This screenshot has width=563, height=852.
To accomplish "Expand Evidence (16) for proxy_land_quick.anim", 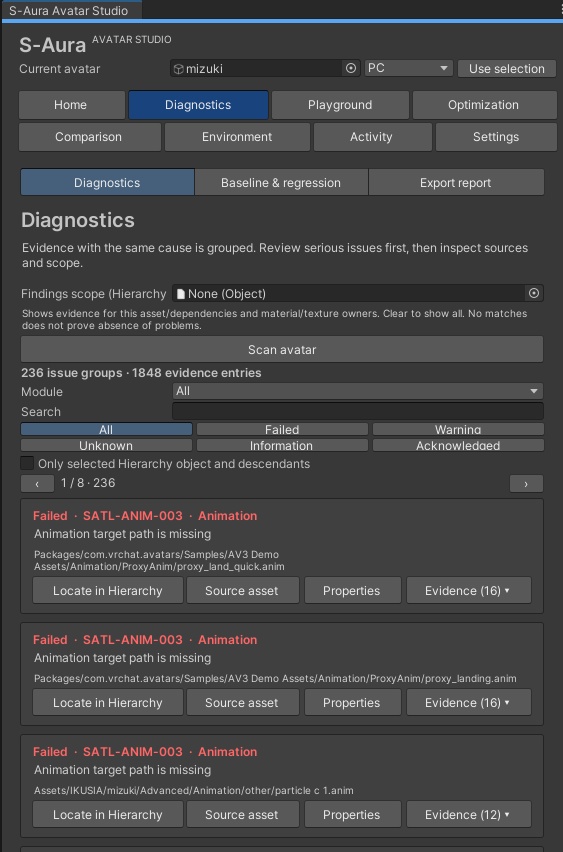I will [468, 591].
